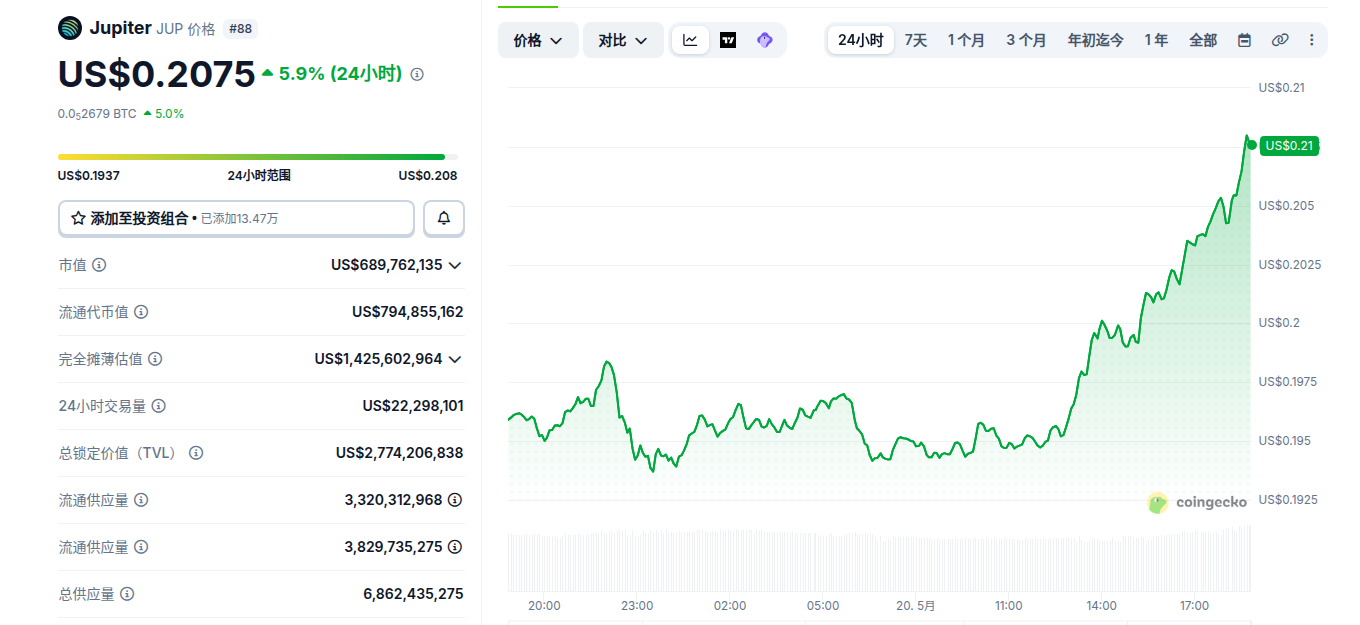The height and width of the screenshot is (625, 1360).
Task: Click the 24-hour range progress bar
Action: coord(258,157)
